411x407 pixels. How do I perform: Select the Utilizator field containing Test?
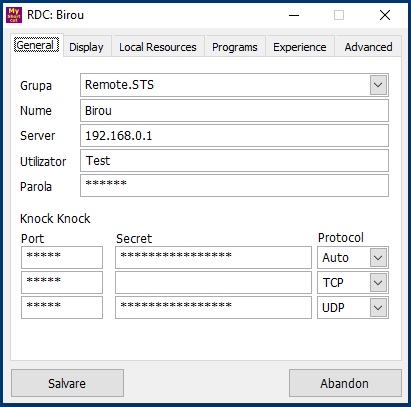click(x=234, y=160)
